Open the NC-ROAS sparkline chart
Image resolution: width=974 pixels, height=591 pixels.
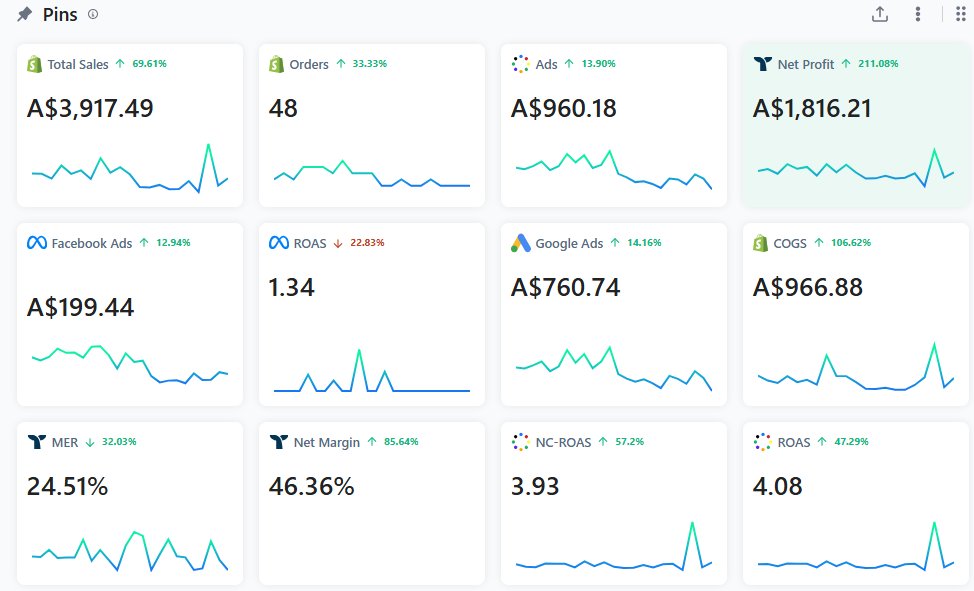click(614, 546)
